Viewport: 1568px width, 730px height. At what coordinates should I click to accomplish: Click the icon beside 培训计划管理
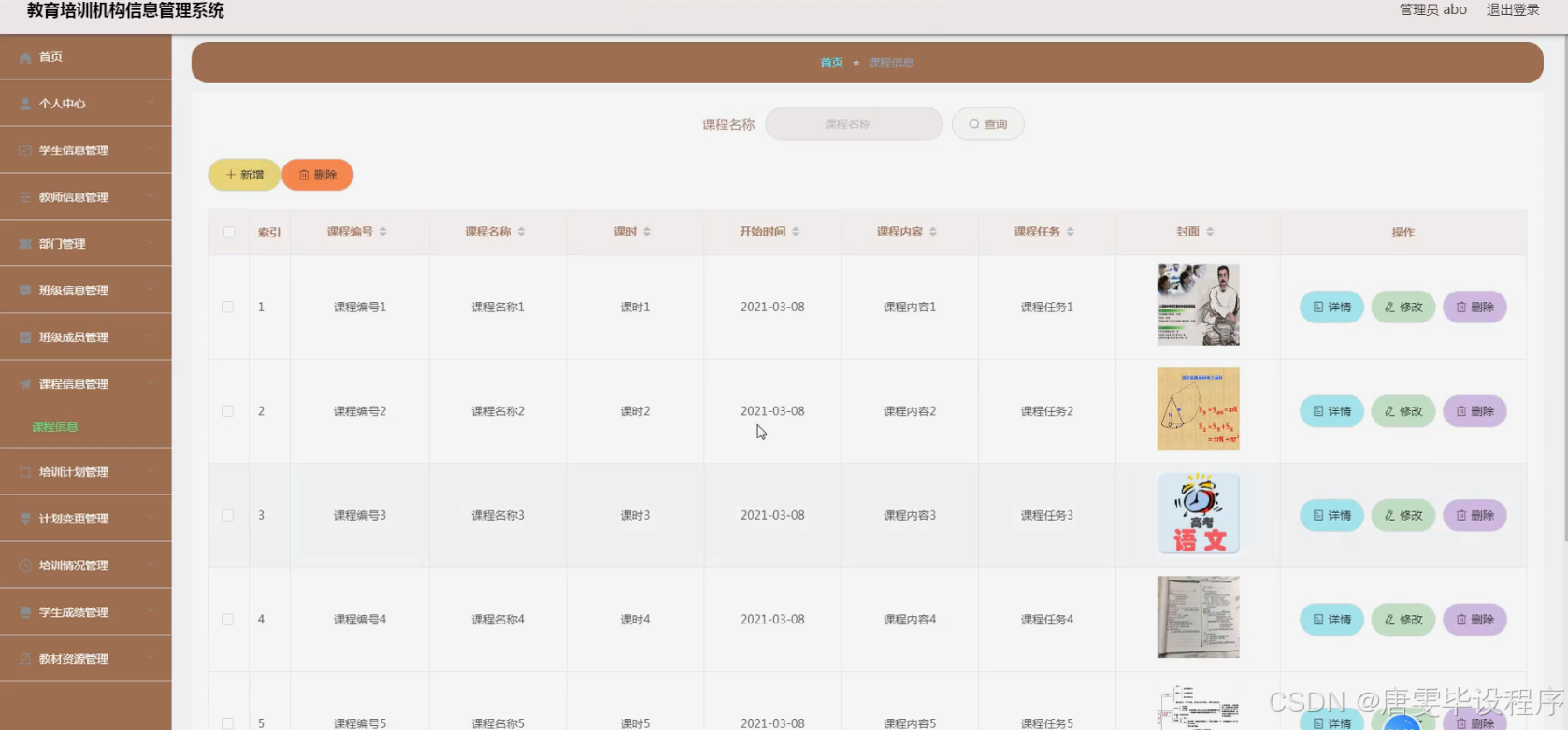25,472
